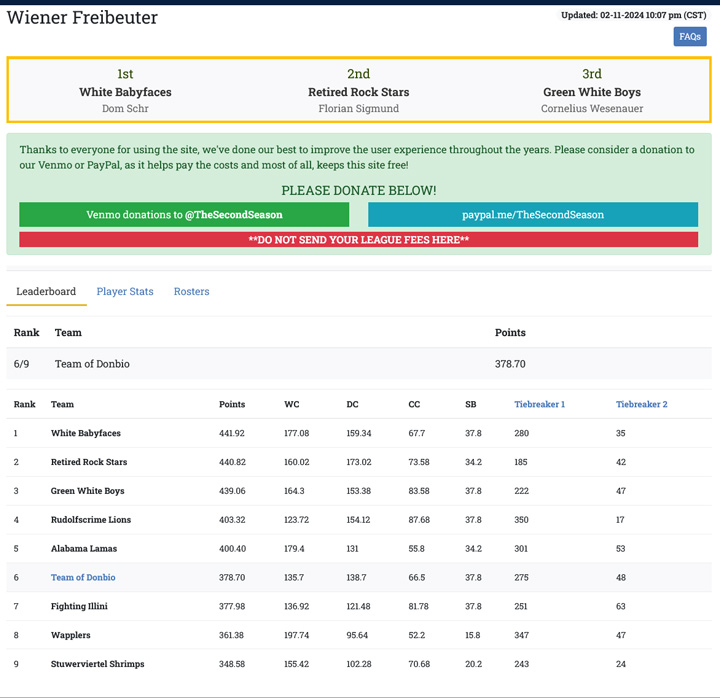This screenshot has height=698, width=720.
Task: Click Team of Donbio CC value 66.5
Action: (417, 577)
